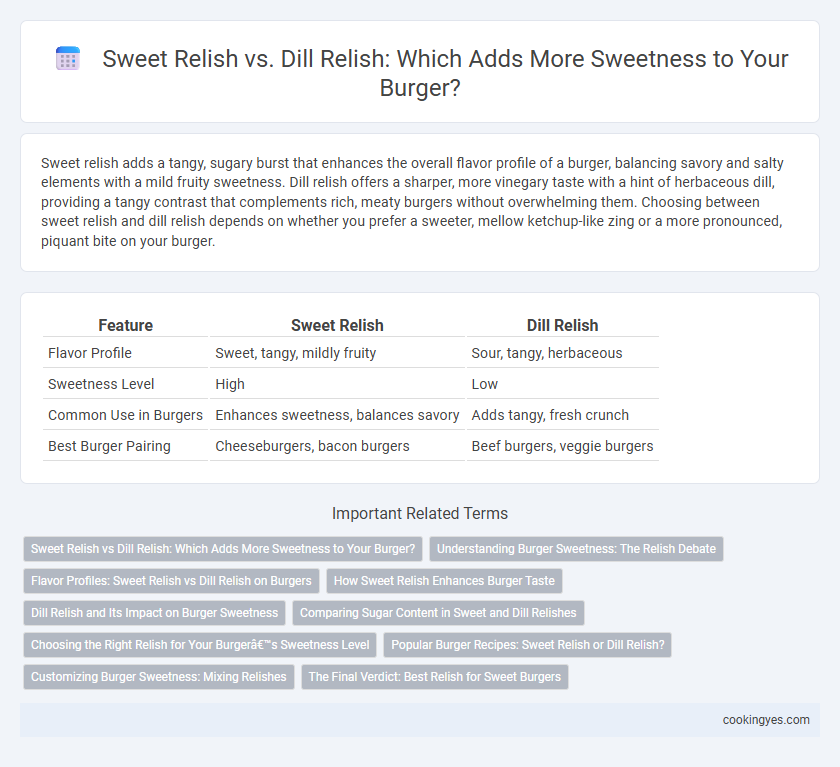Open 'Understanding Burger Sweetness: The Relish Debate' tag
Screen dimensions: 840x767
click(x=576, y=549)
